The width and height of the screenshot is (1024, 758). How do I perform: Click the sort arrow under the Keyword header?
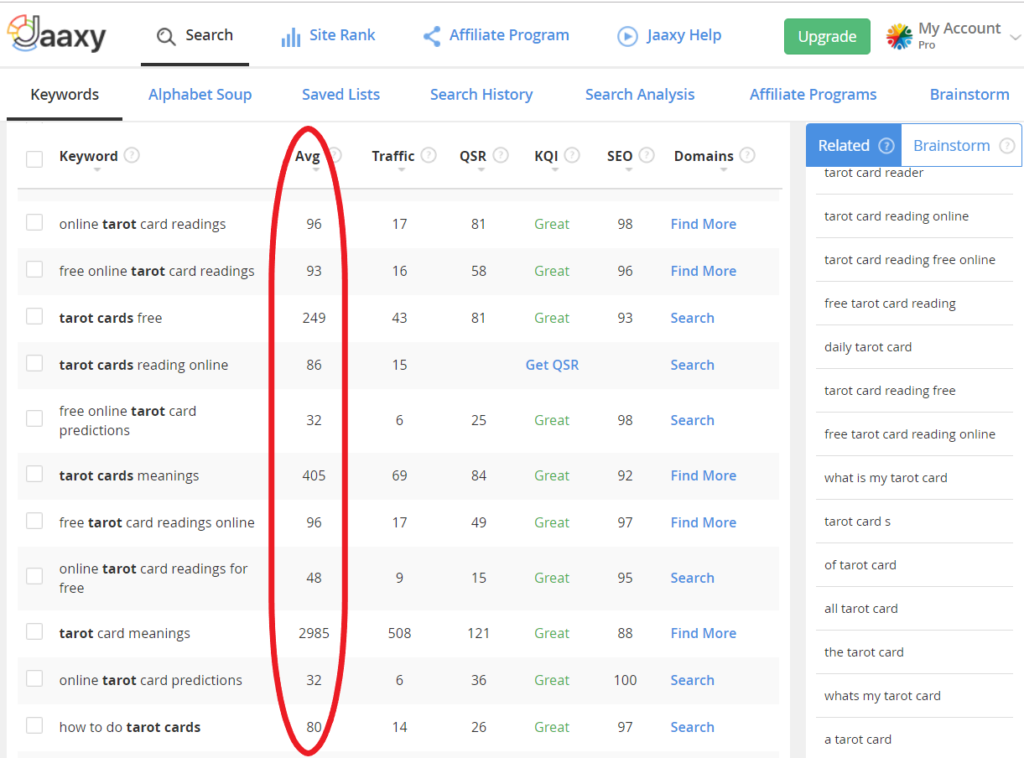97,170
